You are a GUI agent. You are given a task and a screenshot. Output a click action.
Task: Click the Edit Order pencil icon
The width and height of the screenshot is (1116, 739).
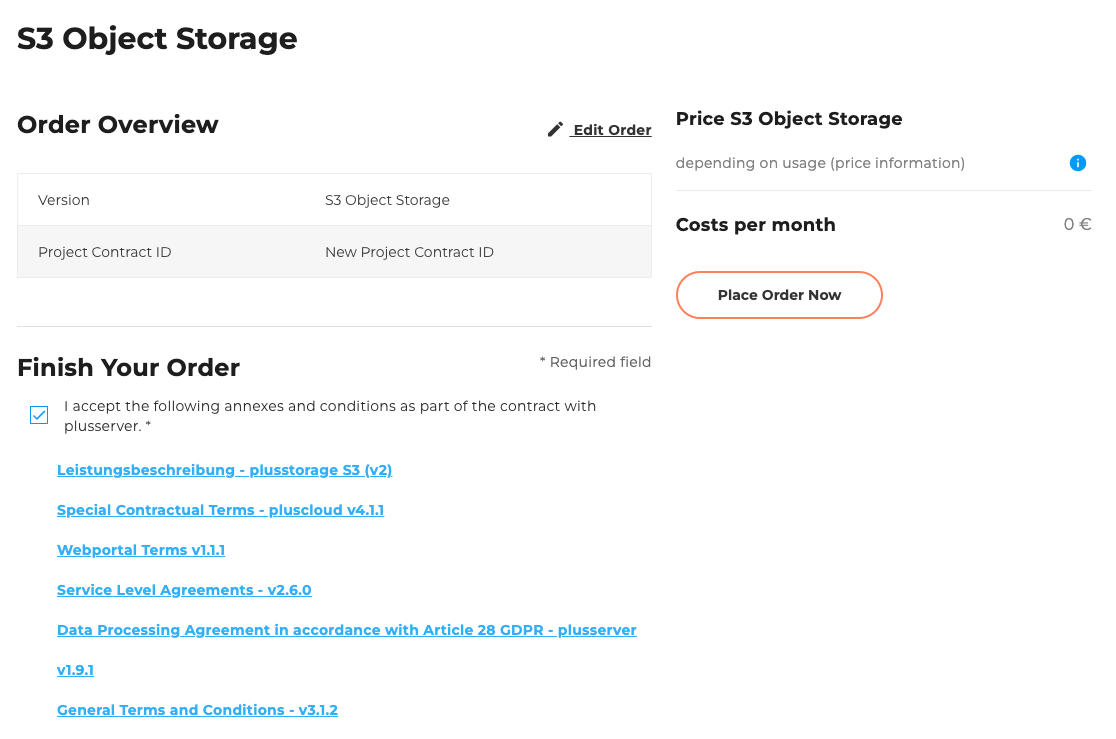(x=555, y=128)
